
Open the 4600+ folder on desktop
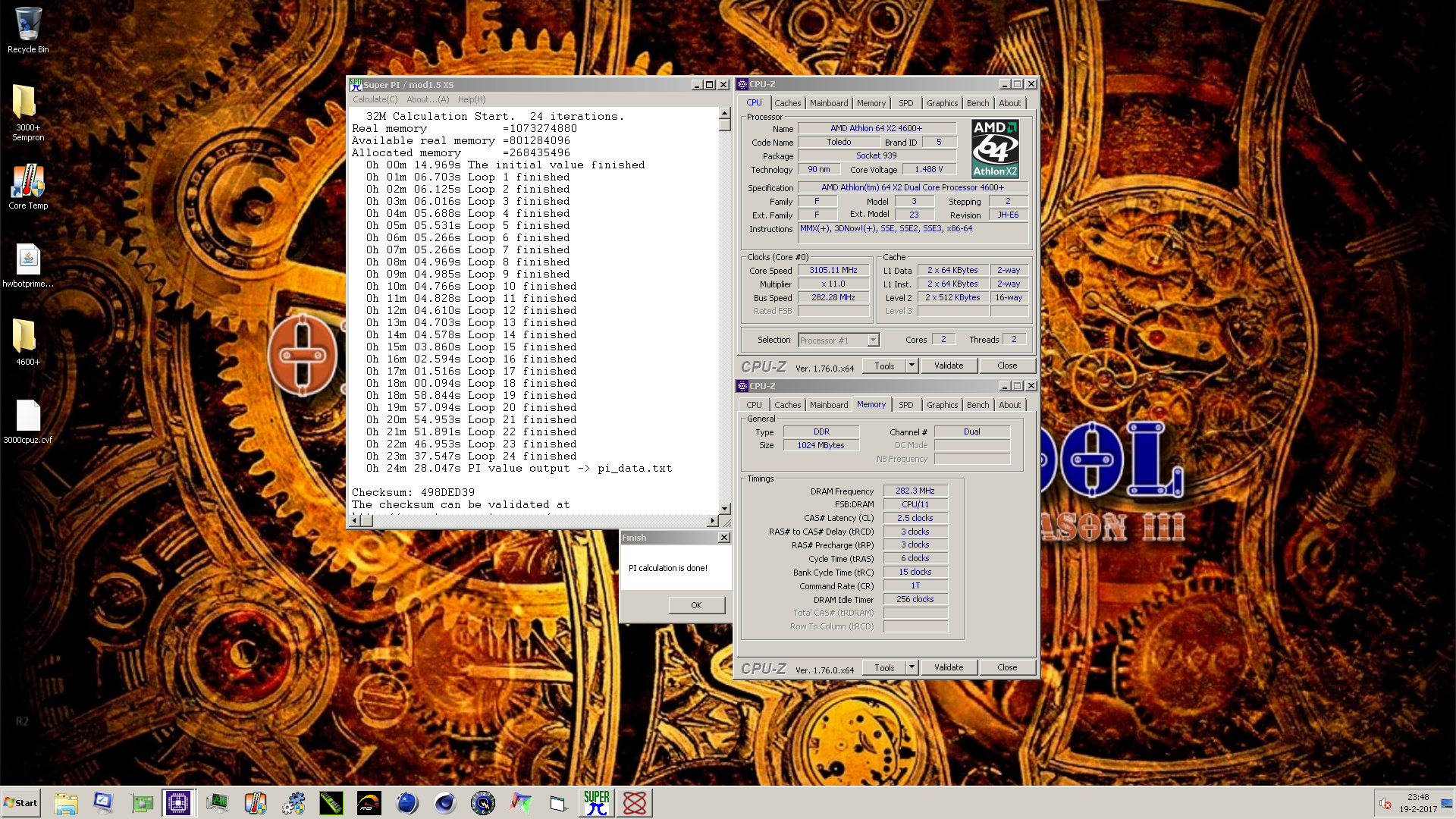[28, 342]
